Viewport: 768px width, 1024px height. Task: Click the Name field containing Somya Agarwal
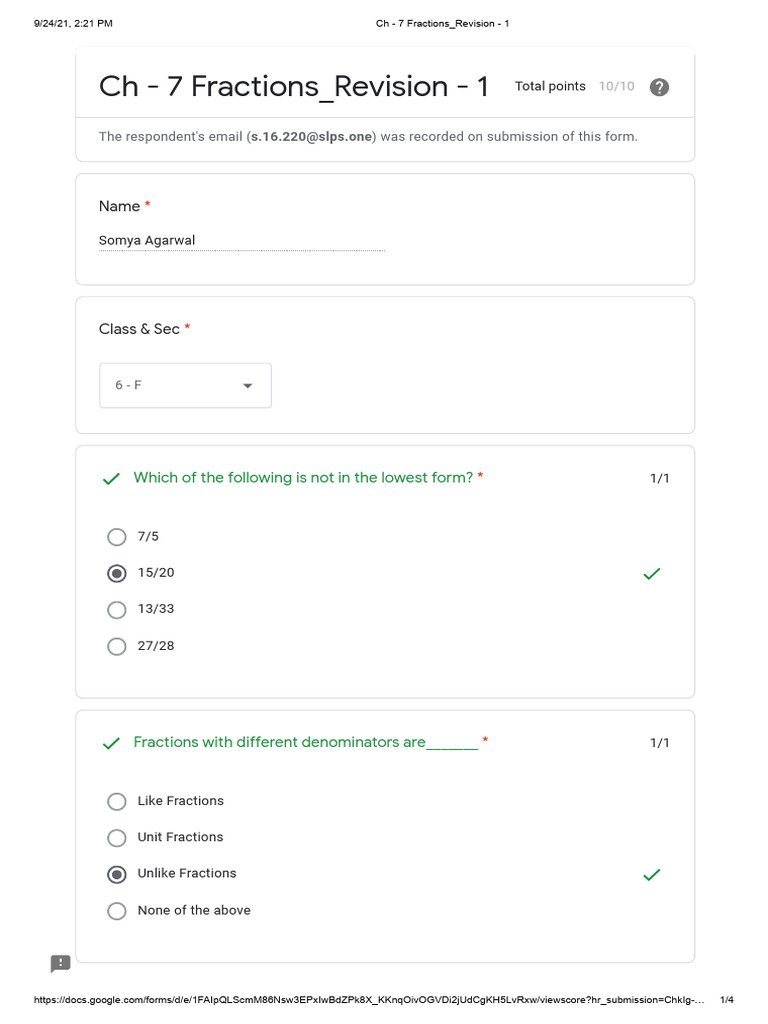pos(240,241)
